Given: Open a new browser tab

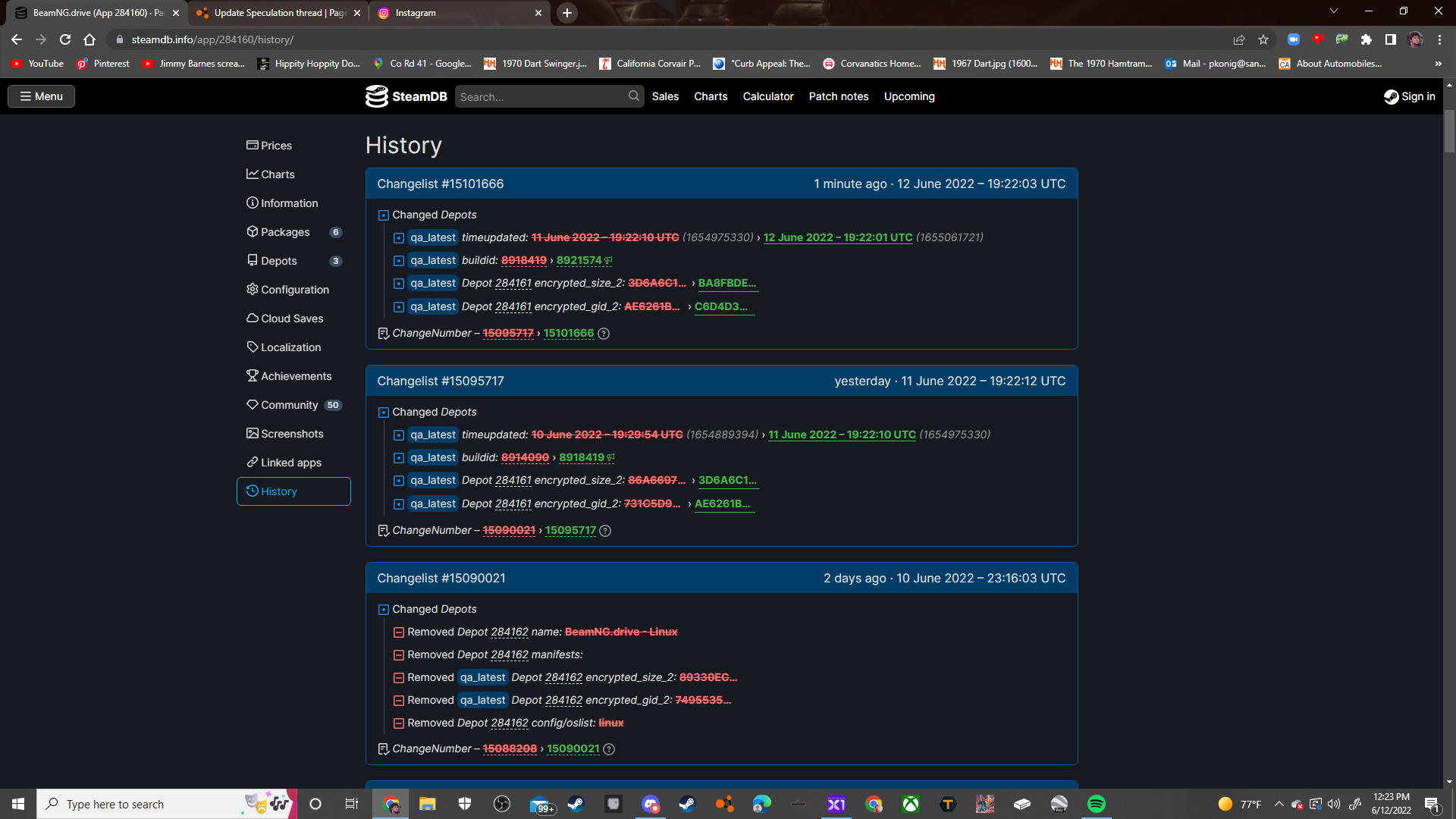Looking at the screenshot, I should coord(566,13).
